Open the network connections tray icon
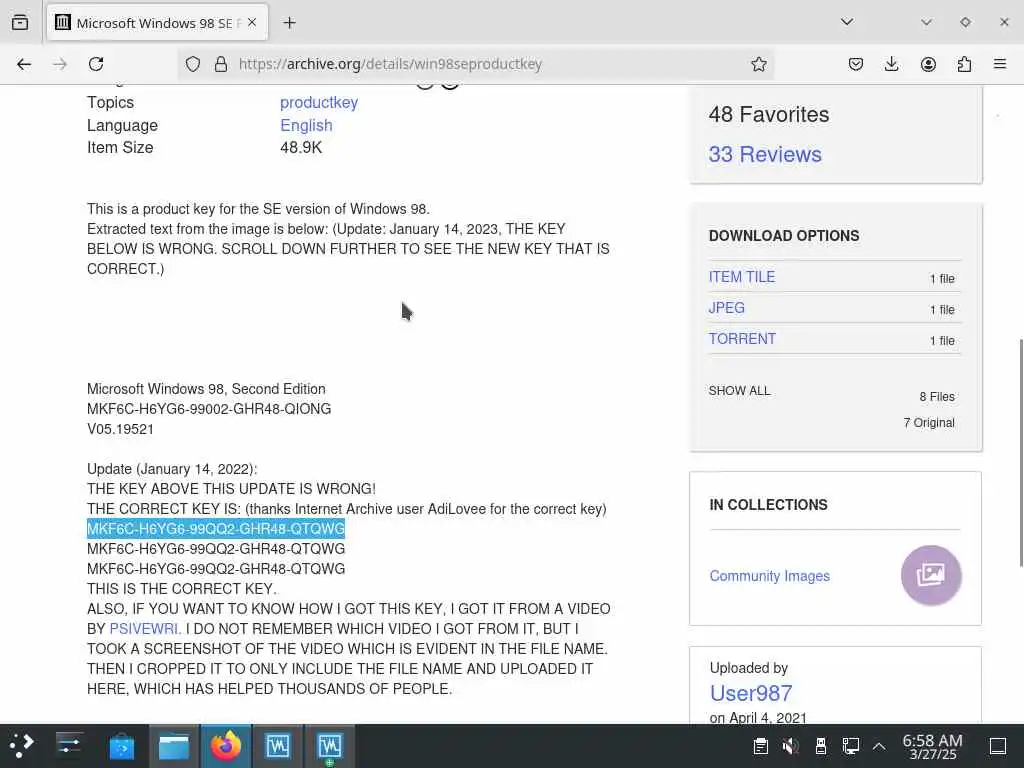The width and height of the screenshot is (1024, 768). point(850,746)
